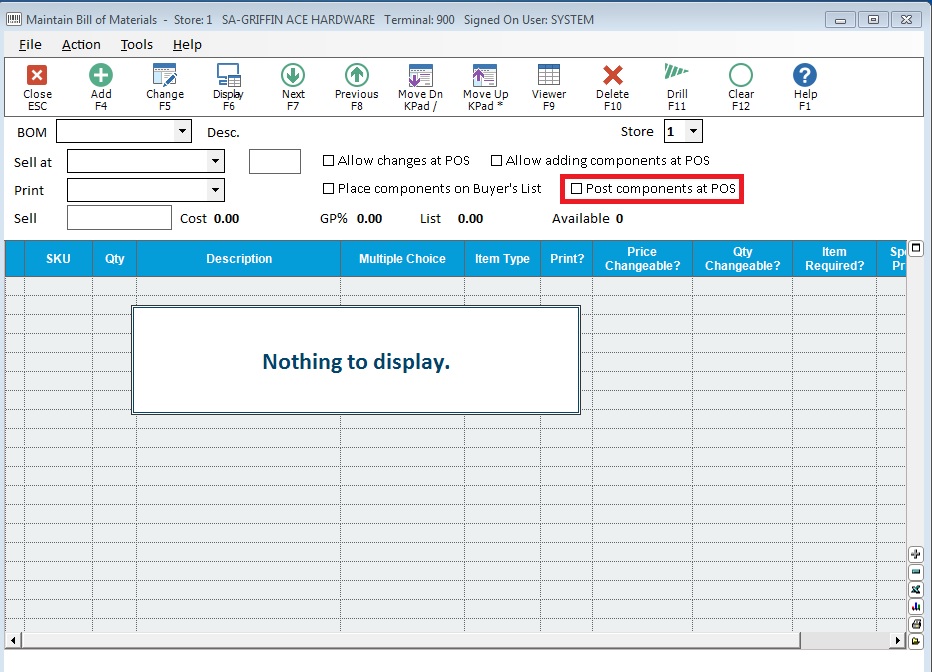Viewport: 932px width, 672px height.
Task: Open the Tools menu
Action: (136, 44)
